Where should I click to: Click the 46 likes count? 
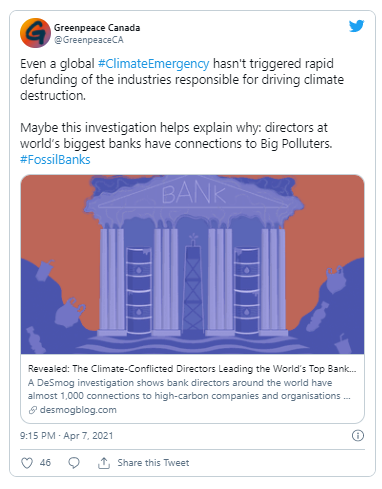pyautogui.click(x=45, y=463)
